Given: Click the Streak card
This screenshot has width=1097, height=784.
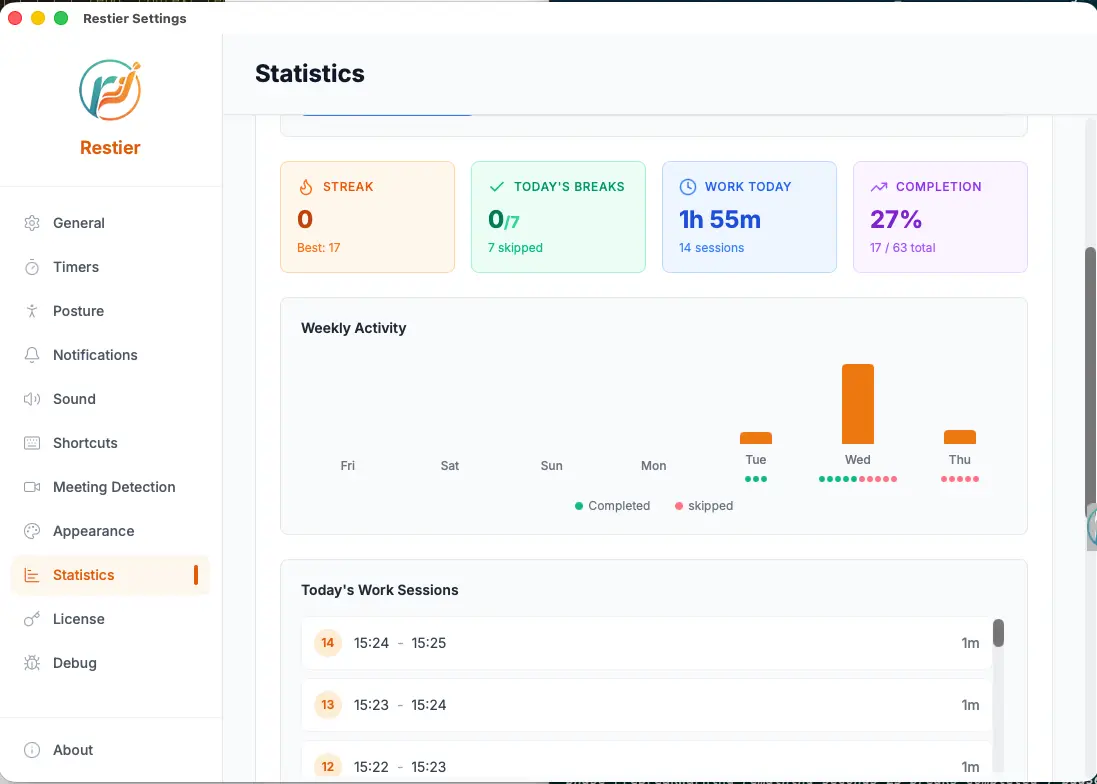Looking at the screenshot, I should click(x=367, y=217).
